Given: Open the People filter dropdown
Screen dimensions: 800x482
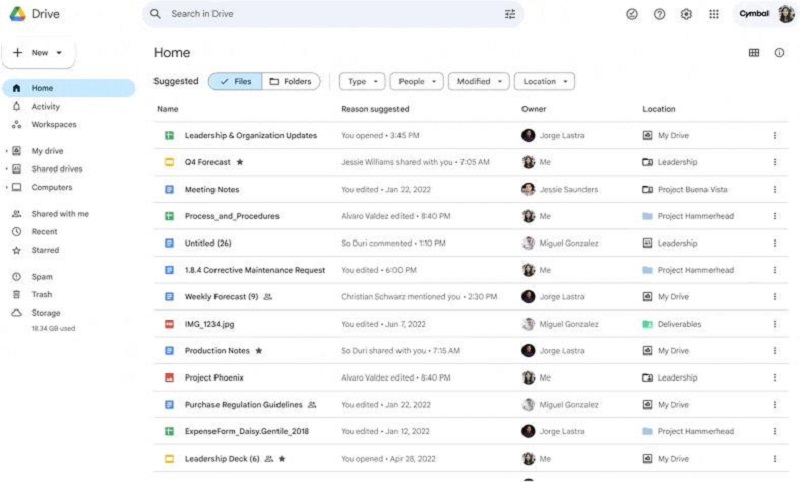Looking at the screenshot, I should pyautogui.click(x=416, y=82).
